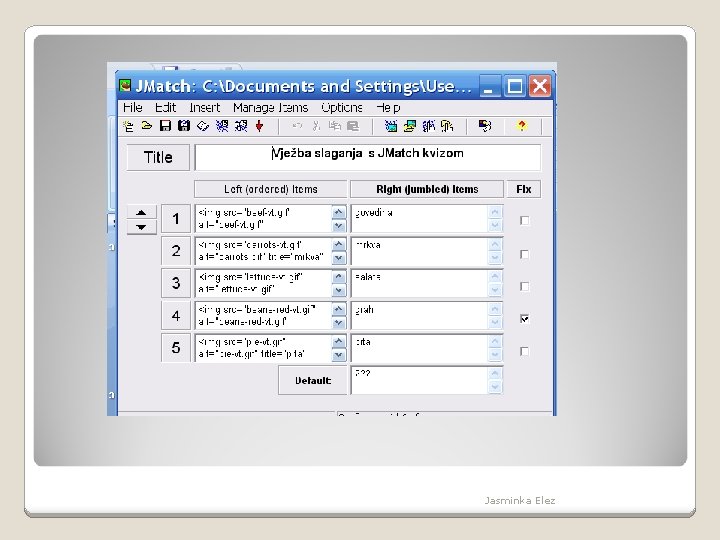720x540 pixels.
Task: Export to drag-and-drop web page icon
Action: [x=241, y=126]
